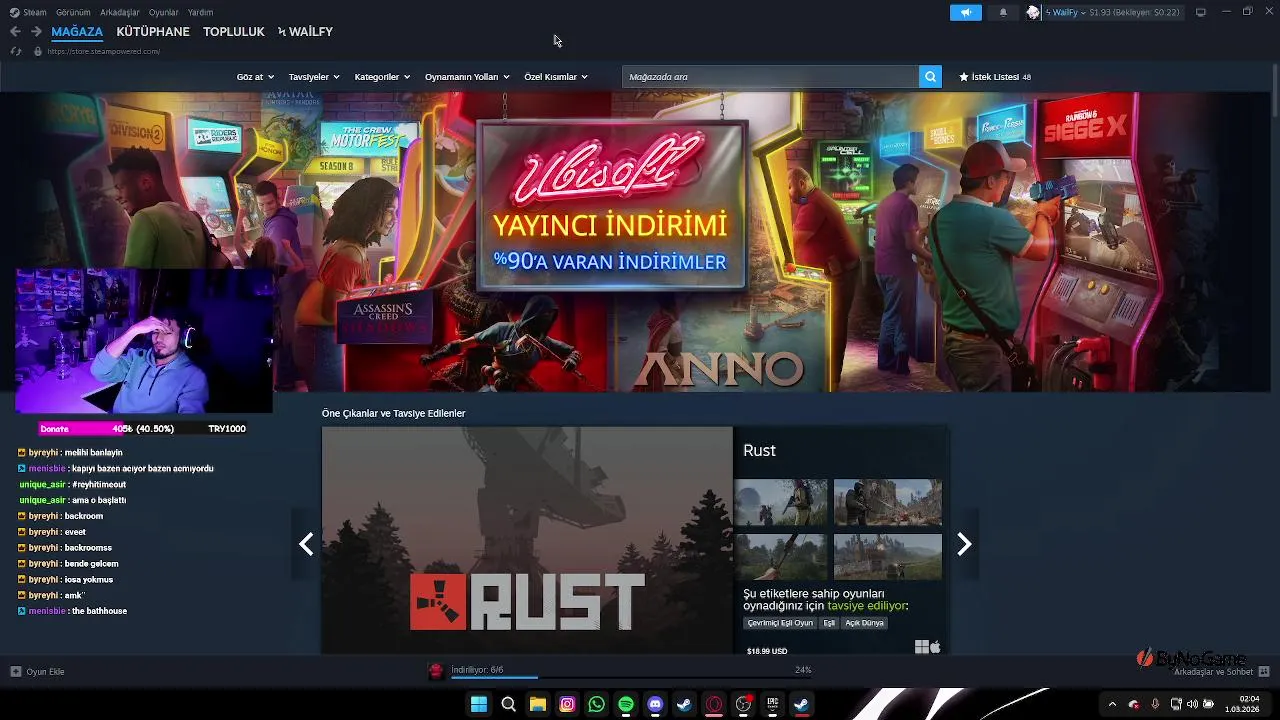This screenshot has height=720, width=1280.
Task: Open the blue megaphone announcements button
Action: click(x=966, y=12)
